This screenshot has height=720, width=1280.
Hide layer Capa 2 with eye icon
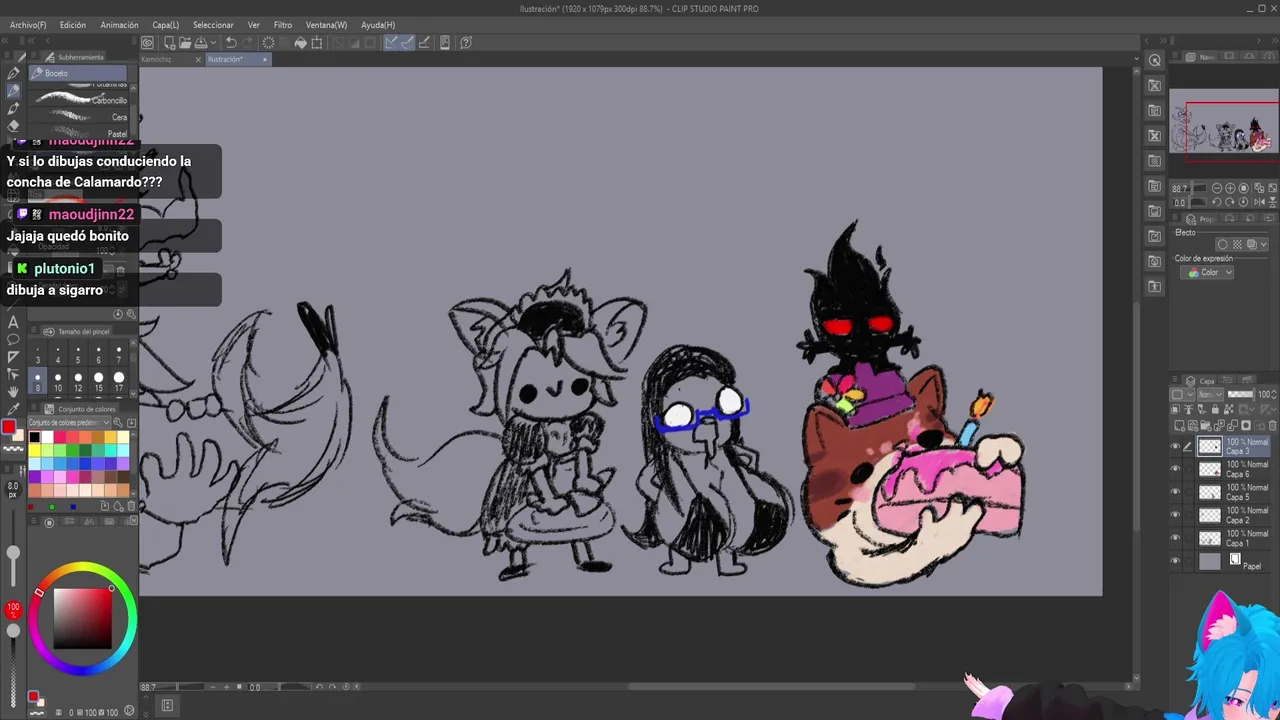[x=1176, y=515]
